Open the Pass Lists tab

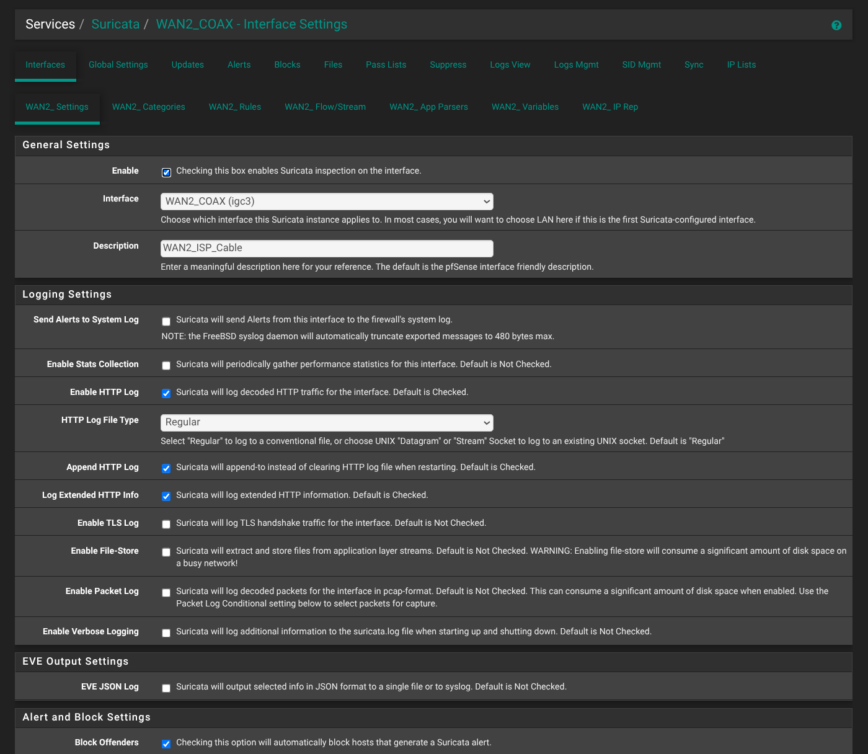(386, 65)
